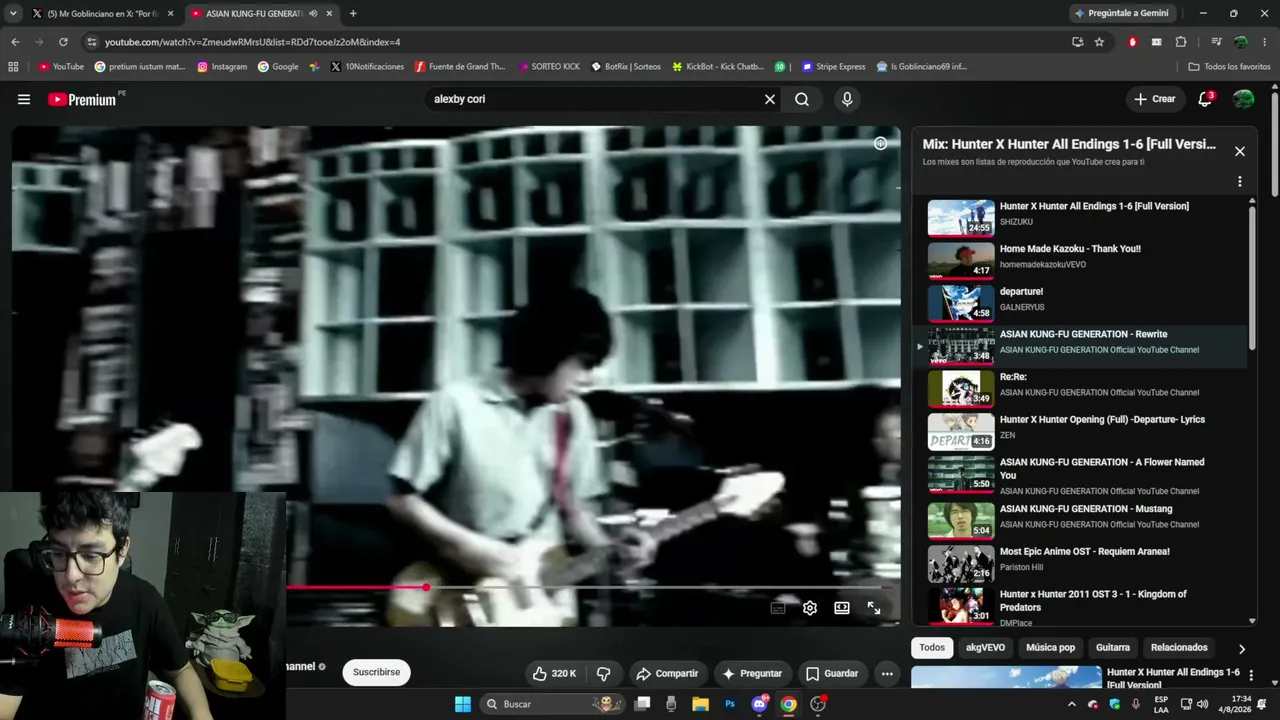Image resolution: width=1280 pixels, height=720 pixels.
Task: Dislike the video
Action: pos(604,673)
